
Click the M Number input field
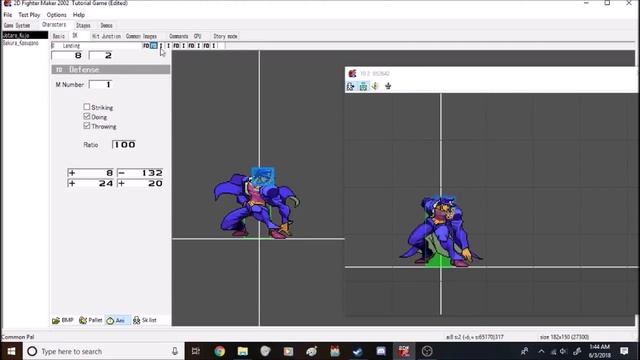click(100, 84)
